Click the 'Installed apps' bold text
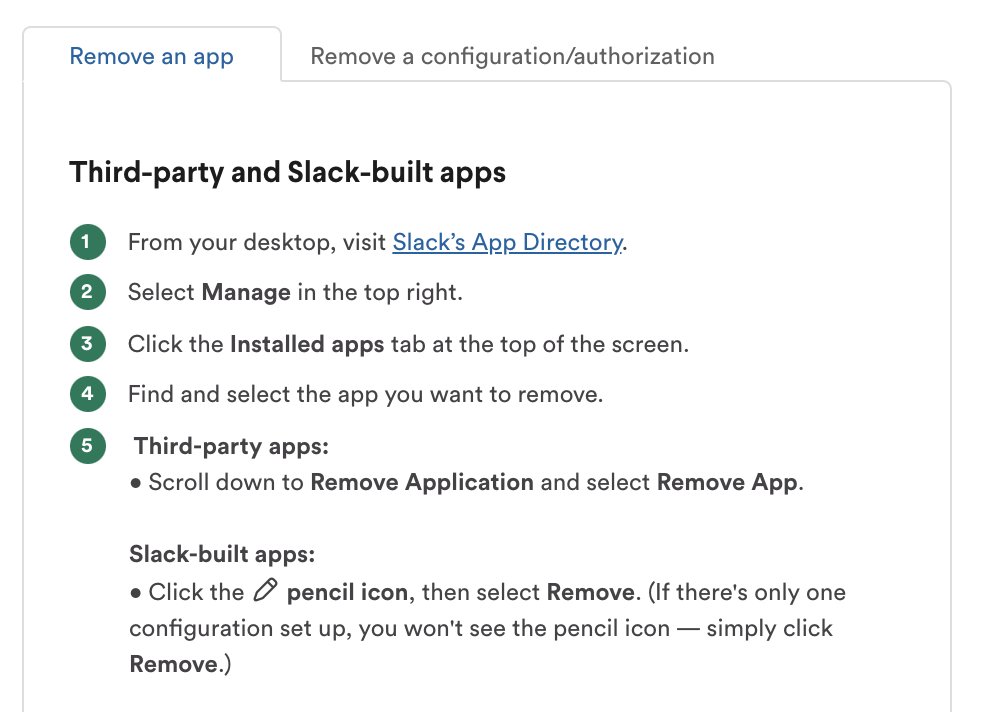The height and width of the screenshot is (712, 994). click(307, 344)
